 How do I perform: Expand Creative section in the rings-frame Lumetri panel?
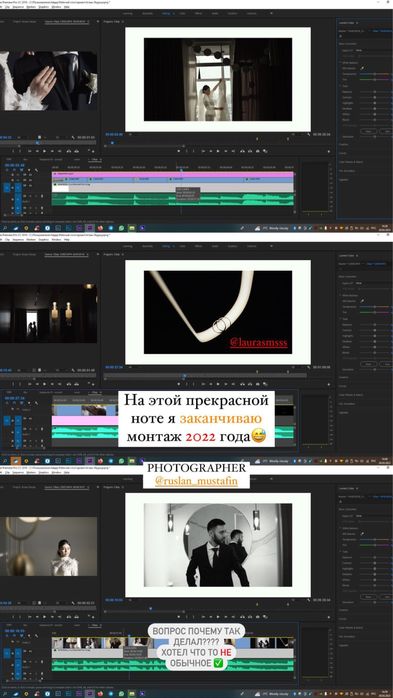344,377
